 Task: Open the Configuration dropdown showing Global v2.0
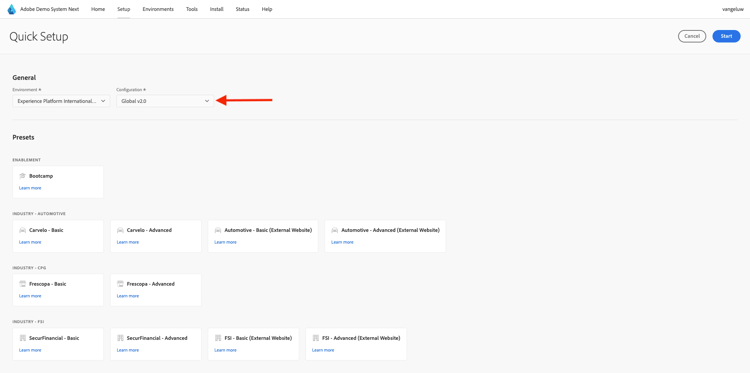point(165,101)
